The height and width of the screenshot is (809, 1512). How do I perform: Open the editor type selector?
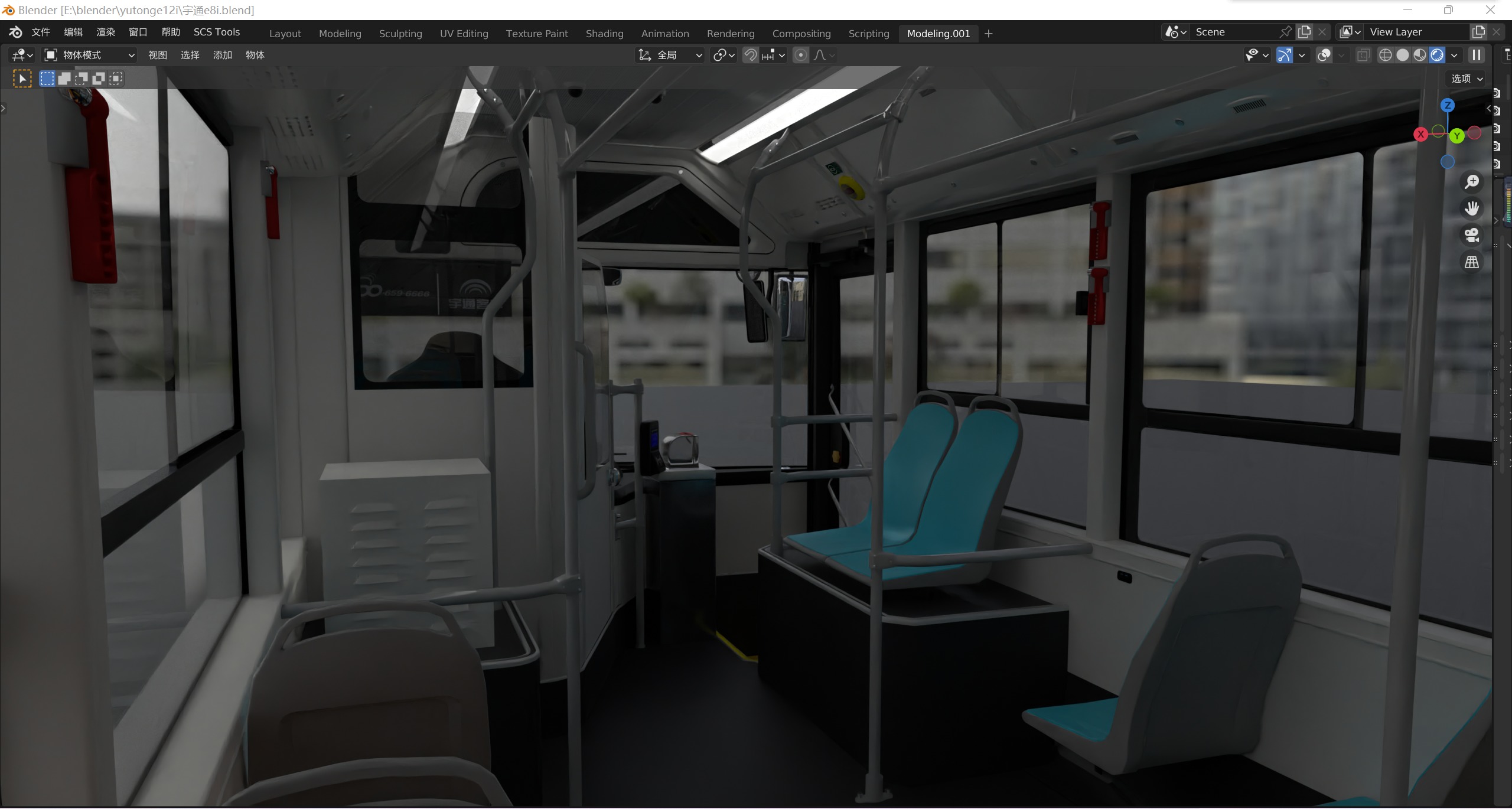pos(22,55)
